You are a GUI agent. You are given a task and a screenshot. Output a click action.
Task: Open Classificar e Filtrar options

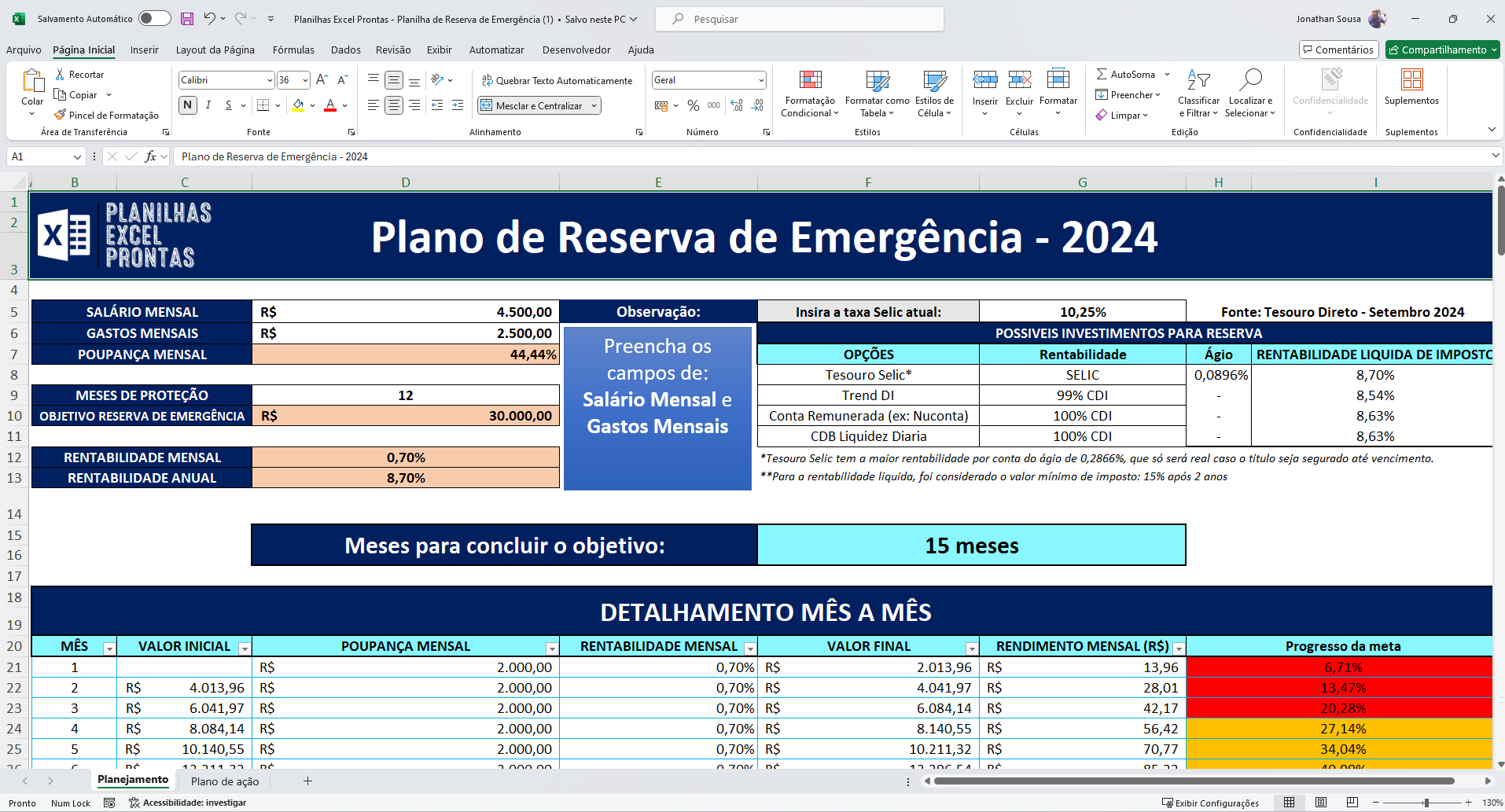click(1198, 93)
